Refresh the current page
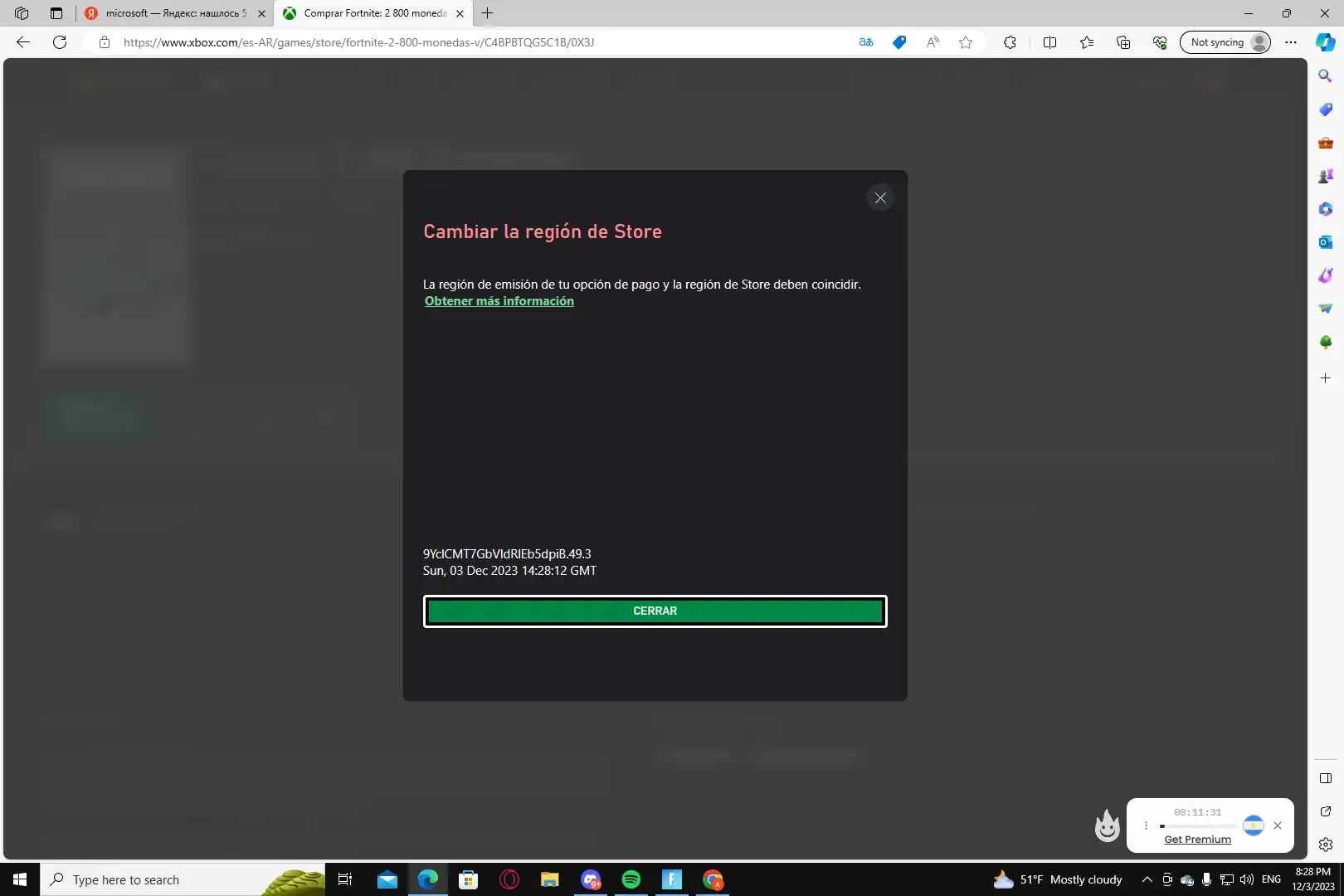Viewport: 1344px width, 896px height. tap(60, 42)
